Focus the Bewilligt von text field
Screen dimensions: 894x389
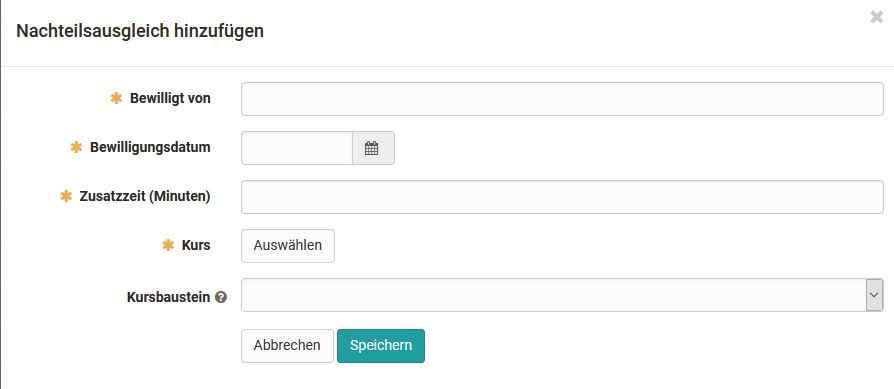click(562, 99)
